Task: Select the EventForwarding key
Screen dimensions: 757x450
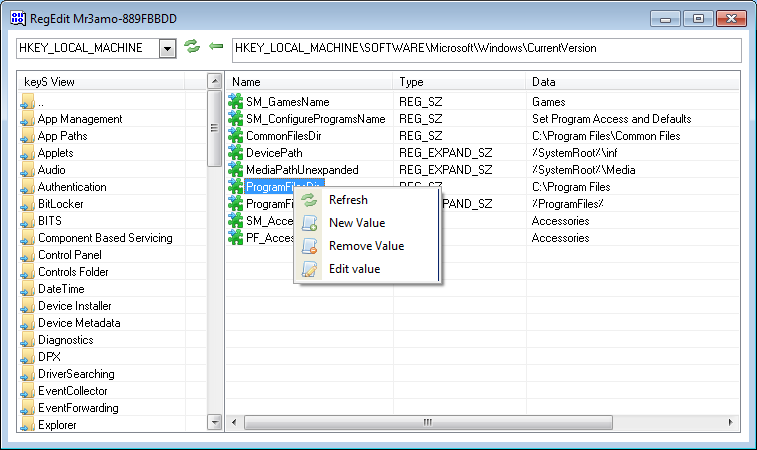Action: pos(78,408)
